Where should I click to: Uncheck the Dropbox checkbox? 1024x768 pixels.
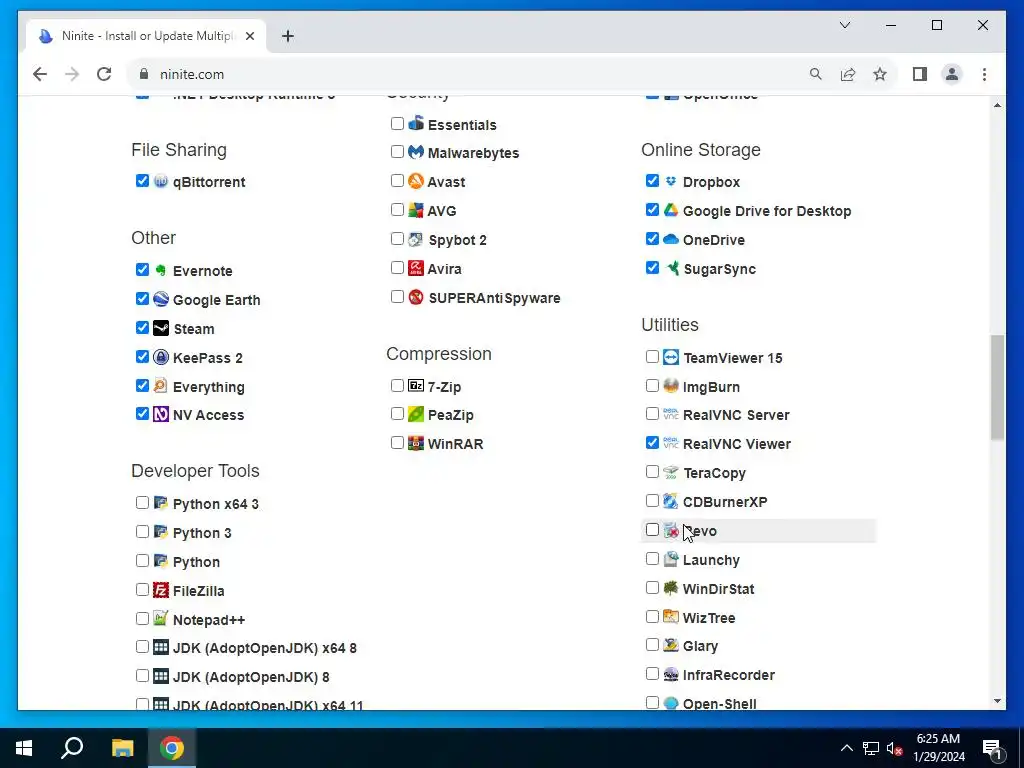(652, 181)
